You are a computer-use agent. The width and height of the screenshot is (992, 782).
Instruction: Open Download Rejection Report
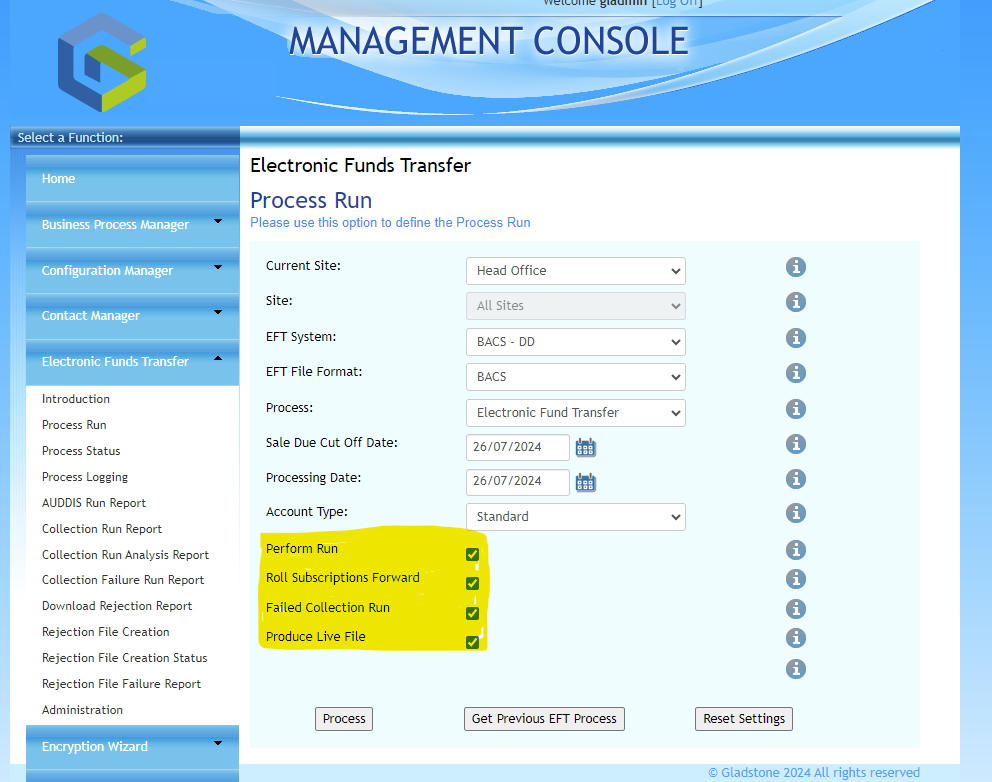point(117,605)
